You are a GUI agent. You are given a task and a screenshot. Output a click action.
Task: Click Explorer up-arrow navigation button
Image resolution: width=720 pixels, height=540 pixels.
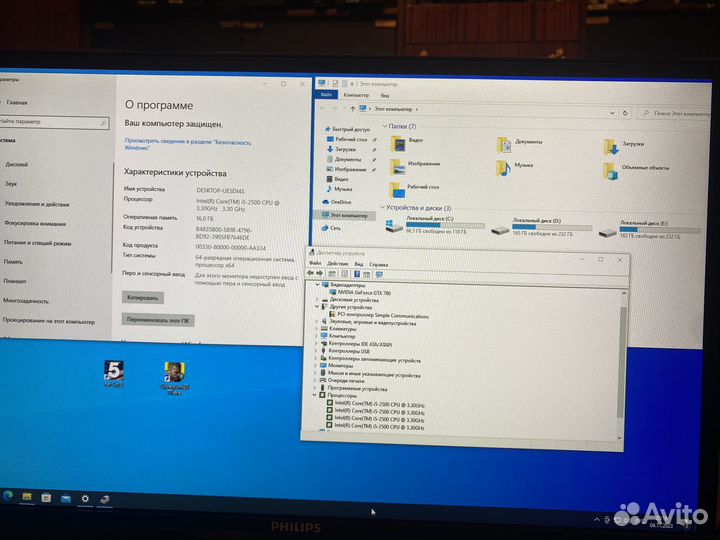[x=352, y=108]
